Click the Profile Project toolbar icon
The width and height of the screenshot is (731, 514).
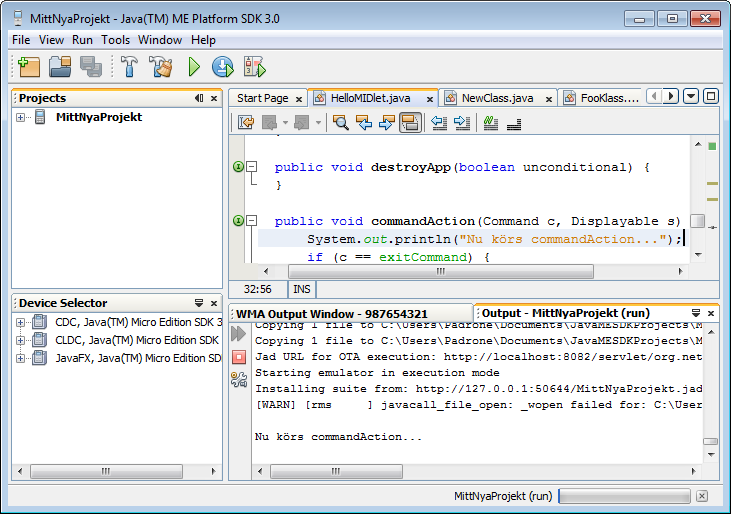point(255,67)
